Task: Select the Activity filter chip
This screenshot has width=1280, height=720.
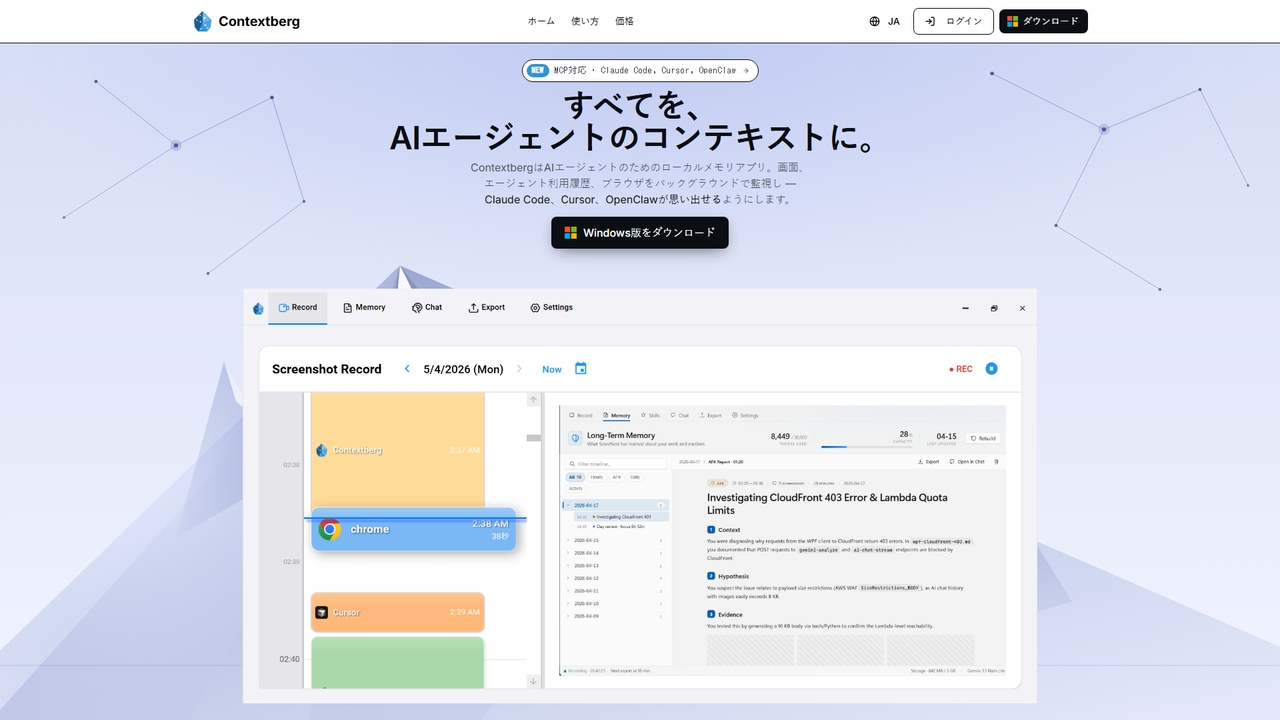Action: click(576, 488)
